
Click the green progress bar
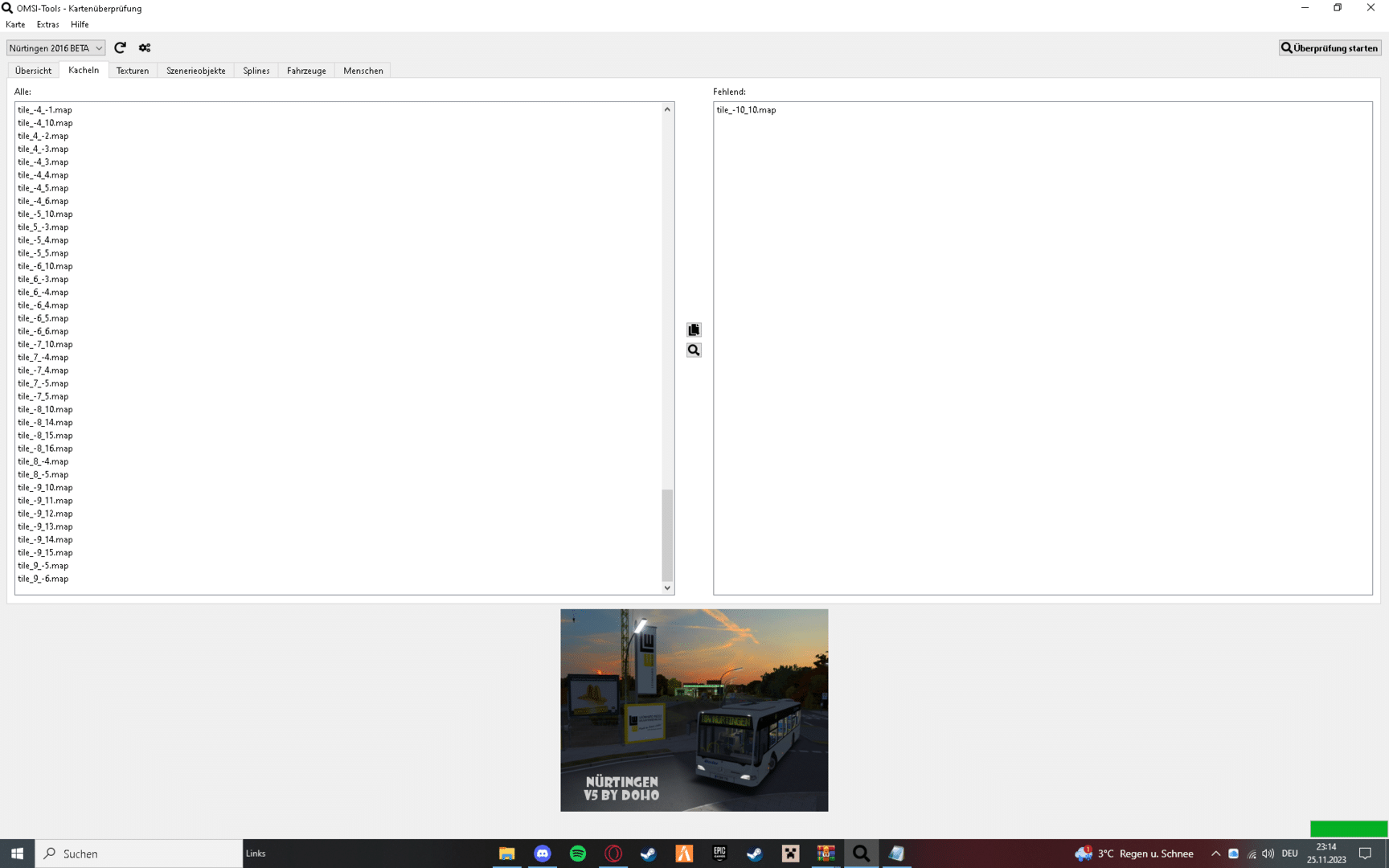click(1348, 829)
